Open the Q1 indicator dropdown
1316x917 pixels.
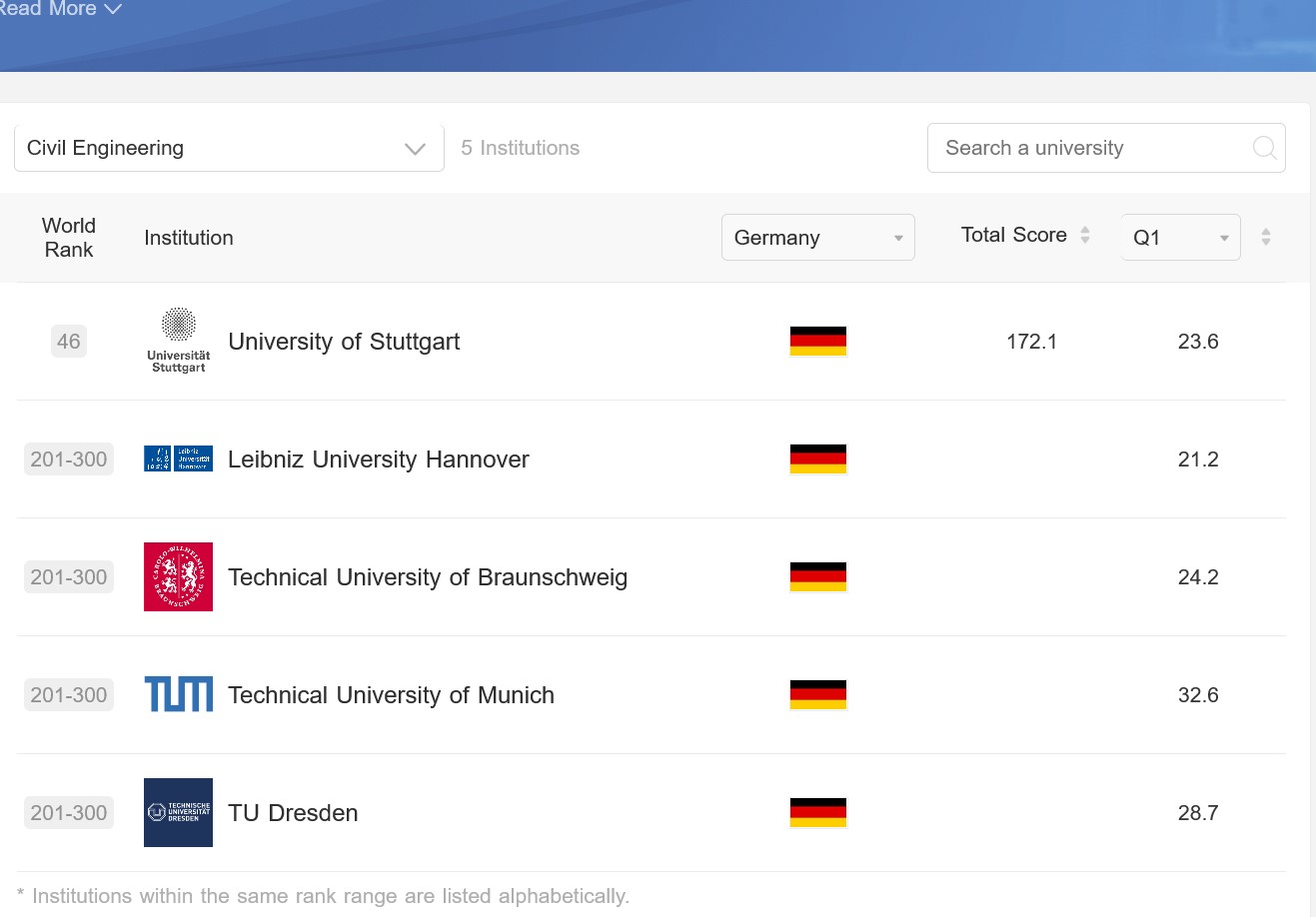tap(1181, 238)
